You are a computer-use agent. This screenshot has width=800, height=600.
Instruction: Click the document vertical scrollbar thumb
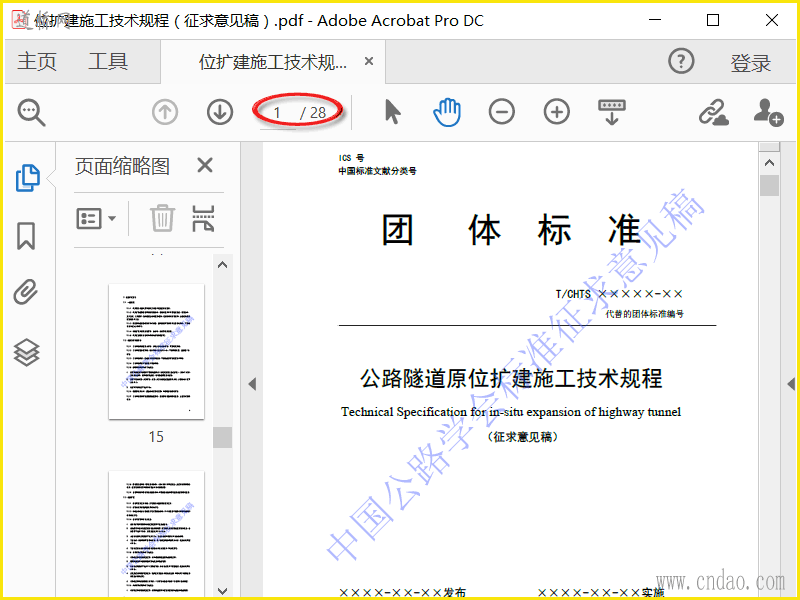point(769,186)
